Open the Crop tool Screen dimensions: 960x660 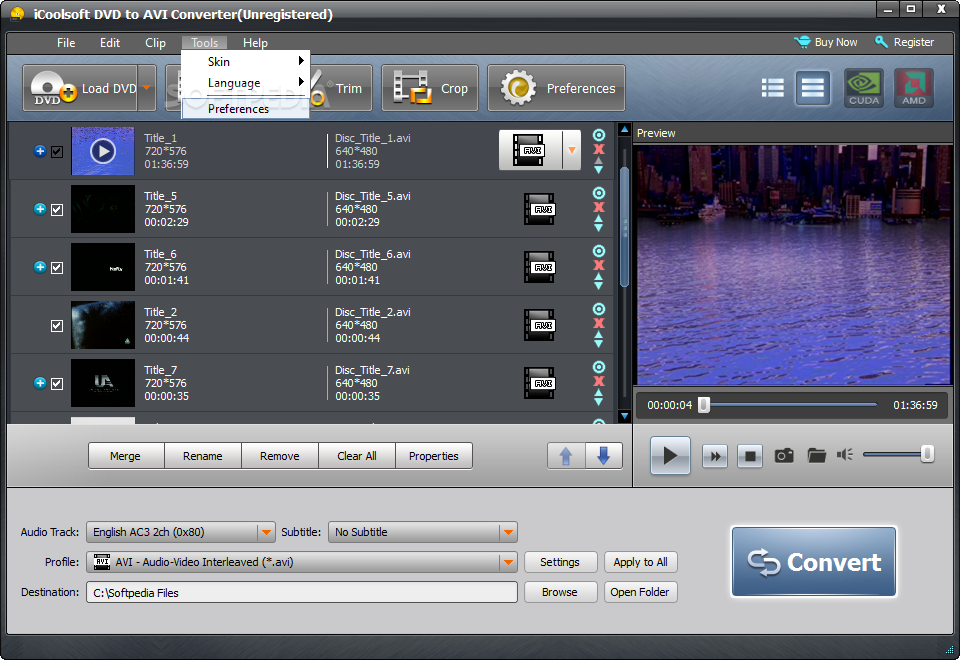[x=430, y=88]
